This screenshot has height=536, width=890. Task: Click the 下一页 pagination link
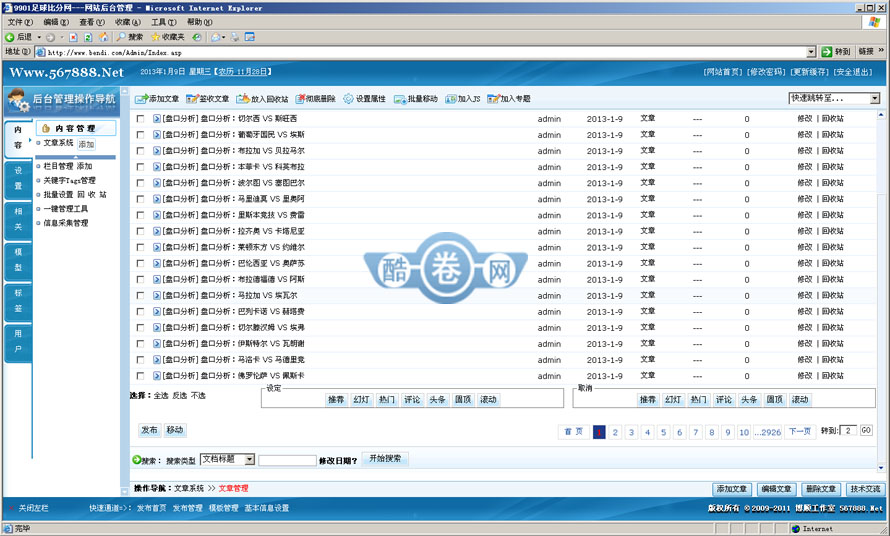[800, 432]
